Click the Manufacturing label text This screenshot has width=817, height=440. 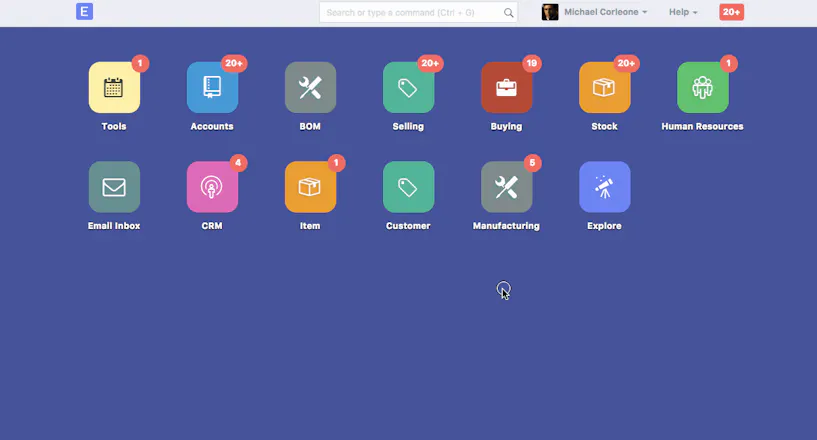tap(506, 226)
